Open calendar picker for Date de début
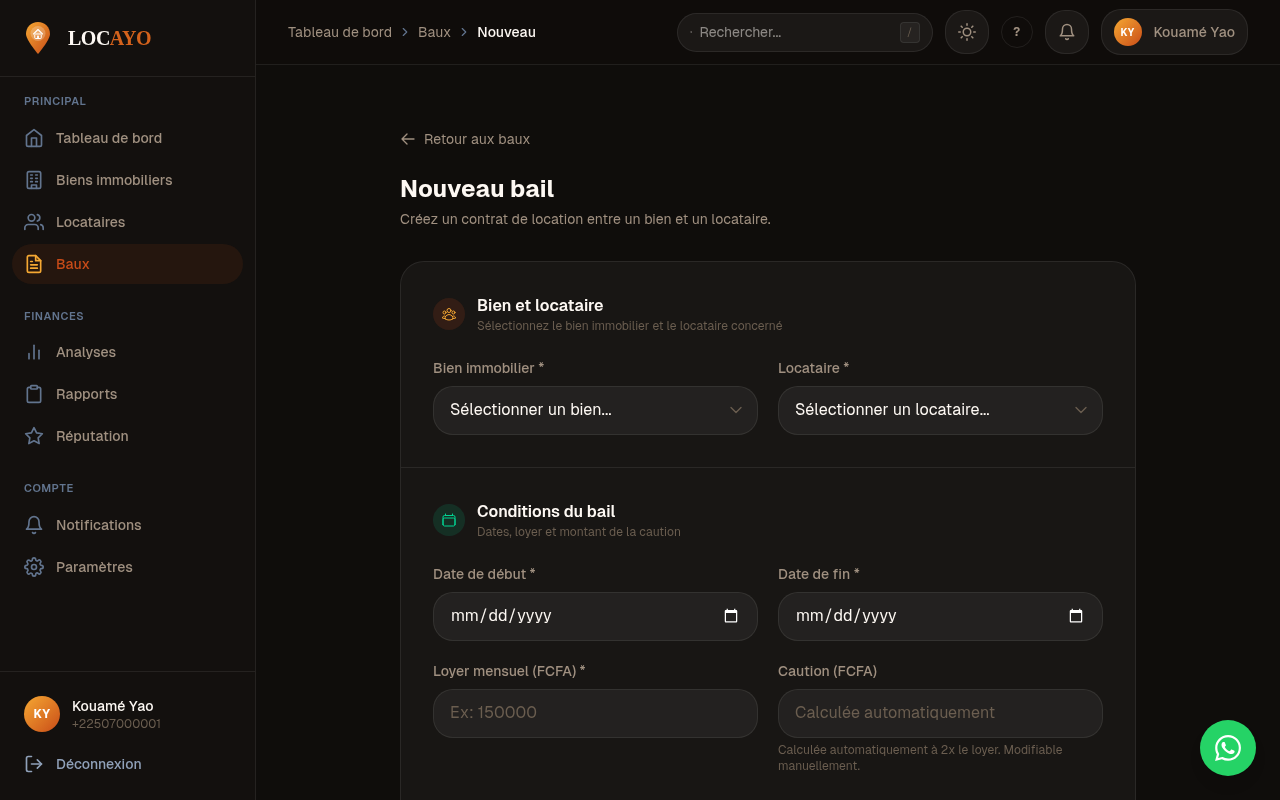The width and height of the screenshot is (1280, 800). (x=731, y=616)
